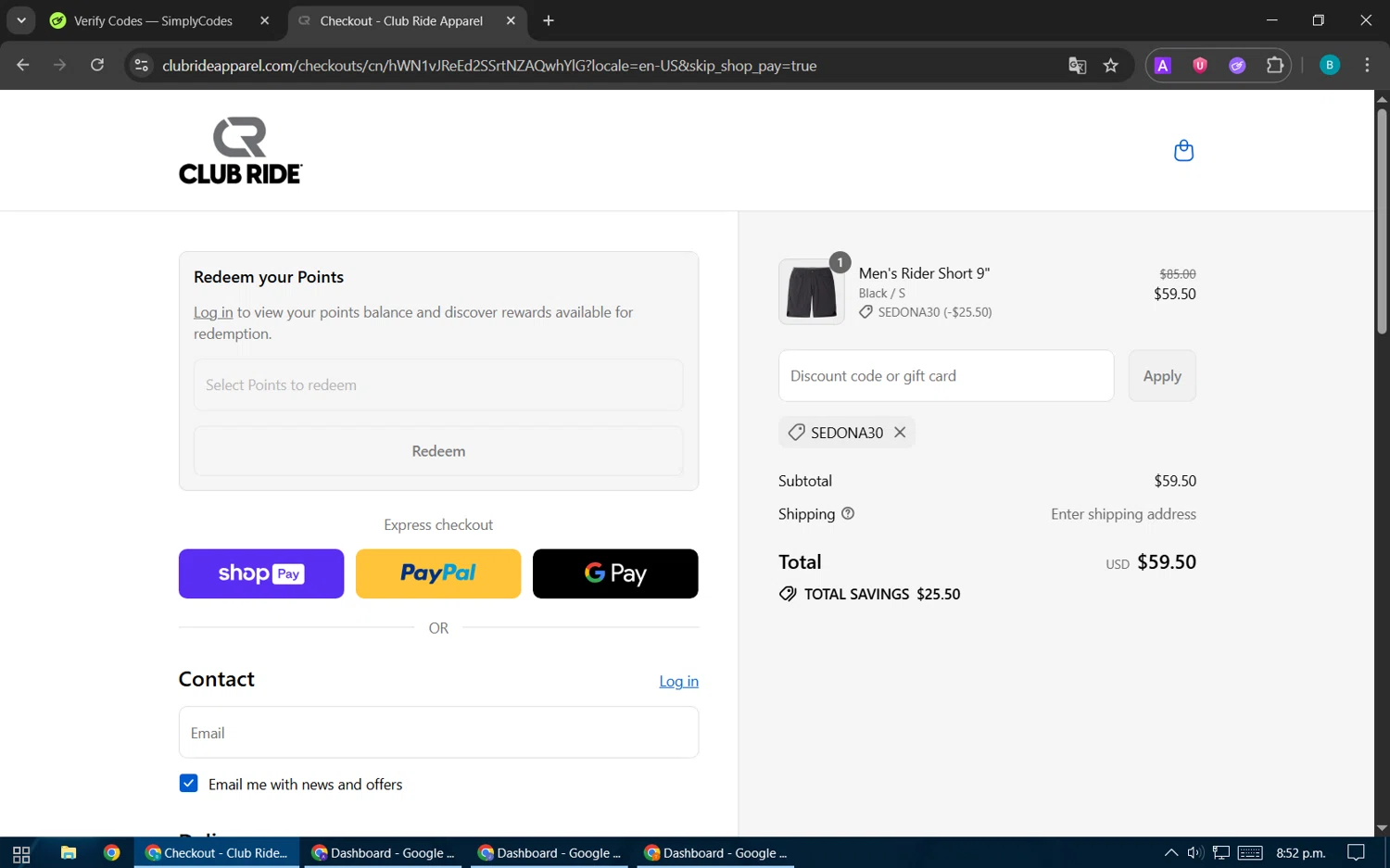Screen dimensions: 1390x868
Task: Click Log in link in Redeem Points
Action: click(213, 312)
